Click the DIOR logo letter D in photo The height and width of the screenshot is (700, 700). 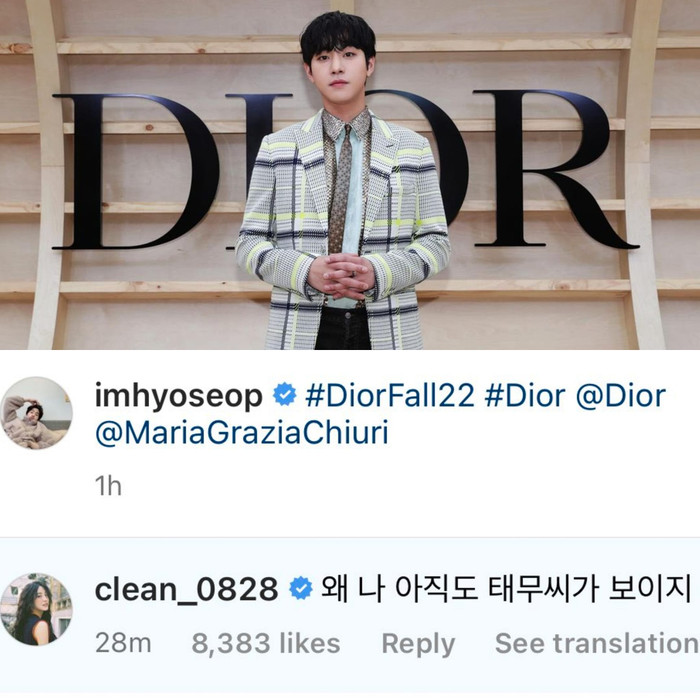click(136, 171)
